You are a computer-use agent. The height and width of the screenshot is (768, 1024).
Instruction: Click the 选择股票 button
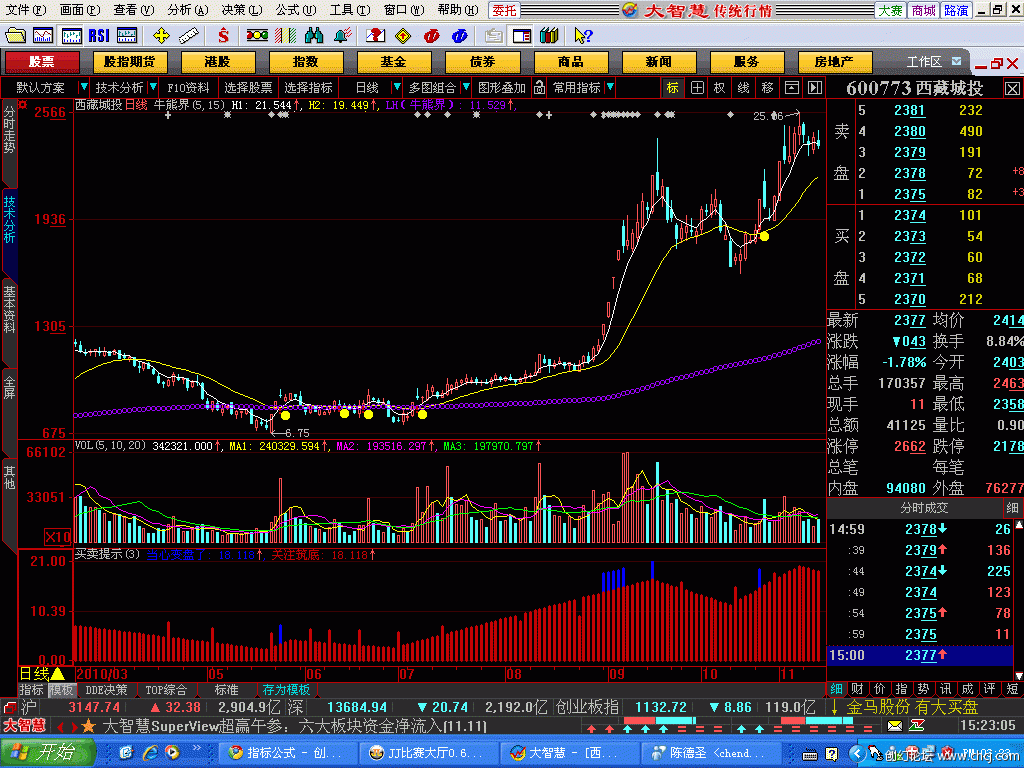[248, 88]
